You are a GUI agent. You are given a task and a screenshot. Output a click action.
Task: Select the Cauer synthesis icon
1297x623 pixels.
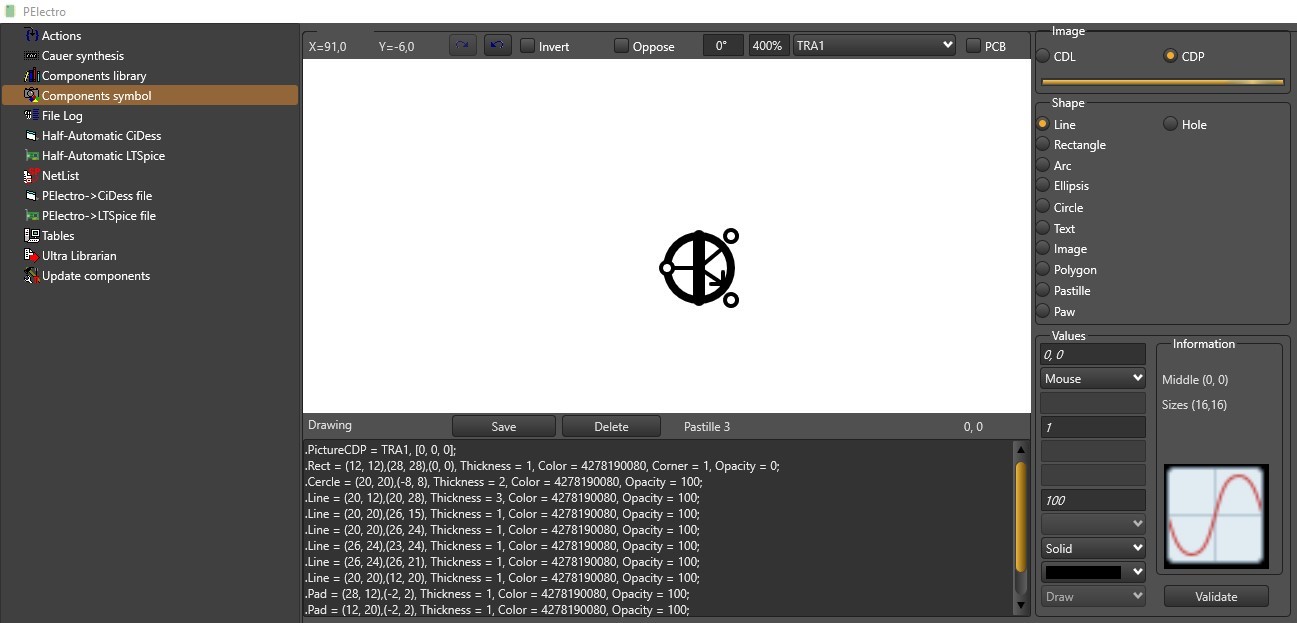(32, 56)
